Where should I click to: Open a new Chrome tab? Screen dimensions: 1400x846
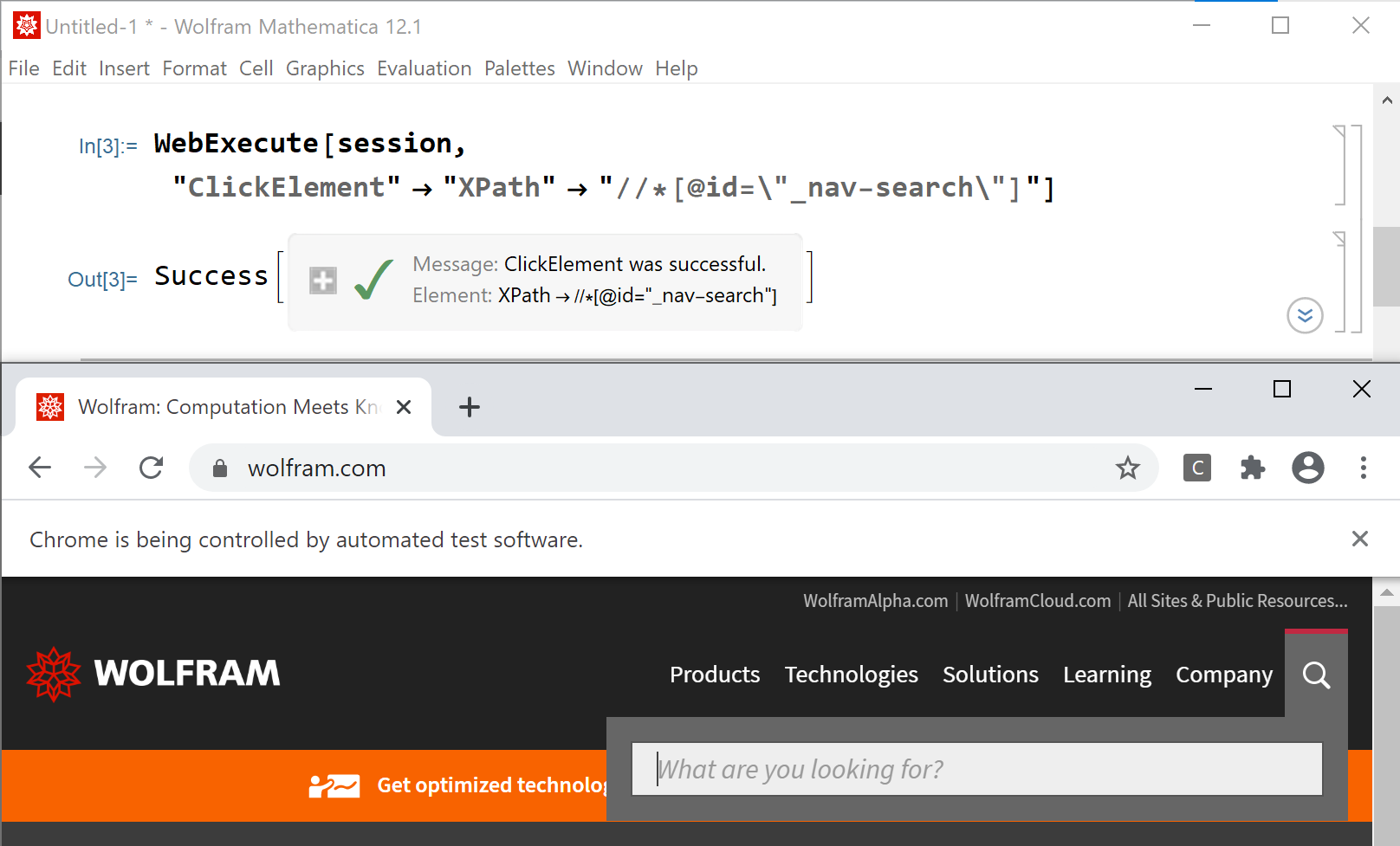[470, 407]
